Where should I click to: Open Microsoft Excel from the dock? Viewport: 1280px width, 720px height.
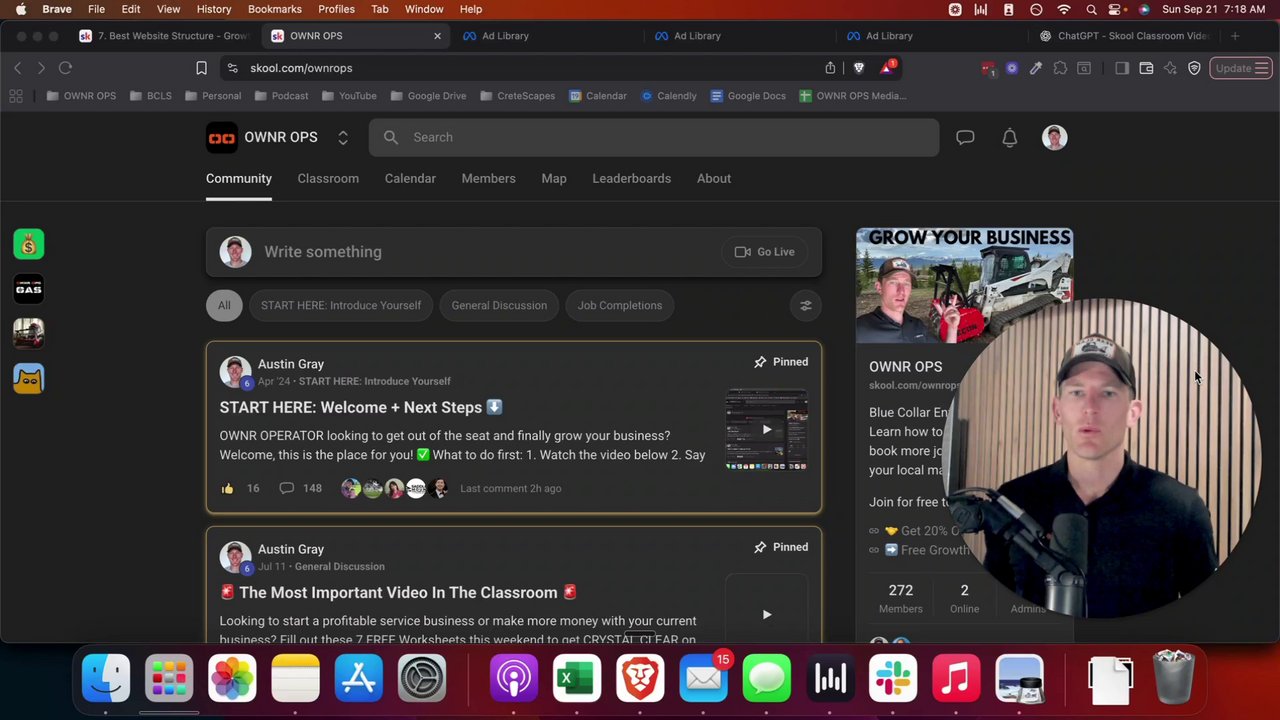577,679
